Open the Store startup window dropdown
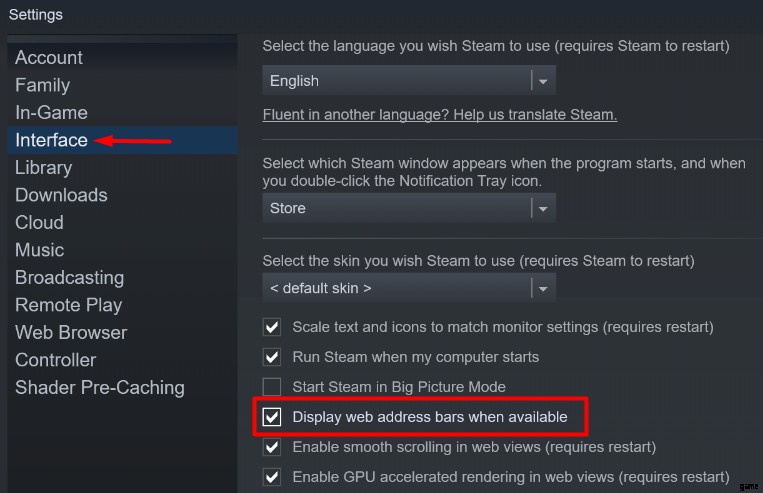 (409, 208)
